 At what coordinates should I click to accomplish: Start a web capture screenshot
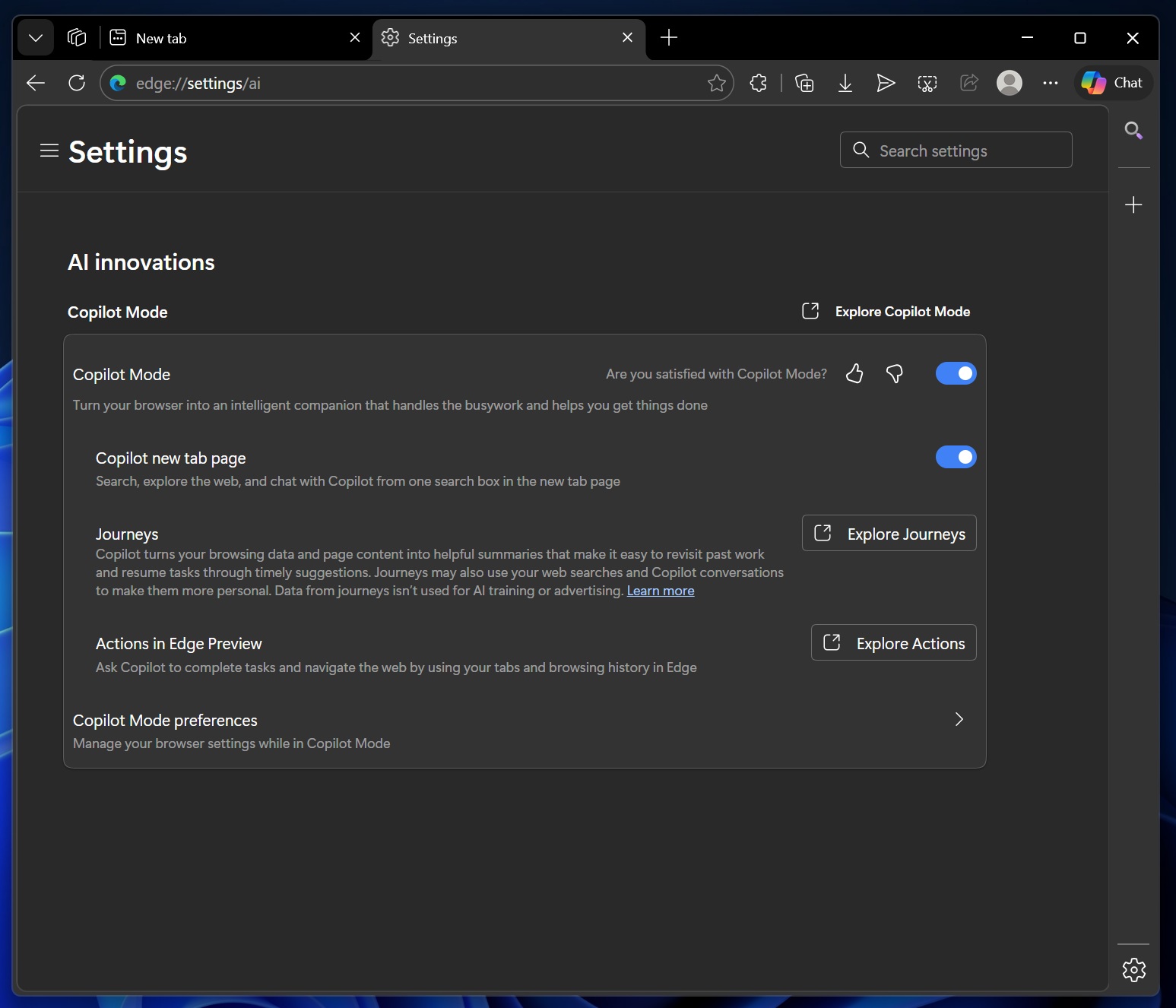tap(927, 83)
